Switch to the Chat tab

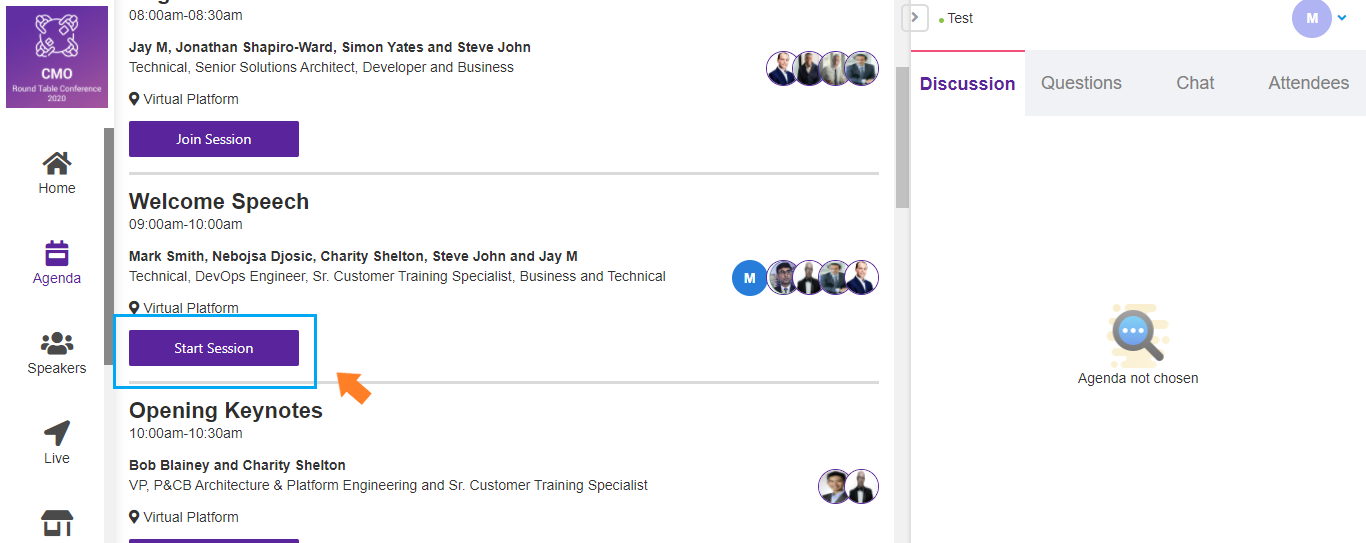[1195, 83]
